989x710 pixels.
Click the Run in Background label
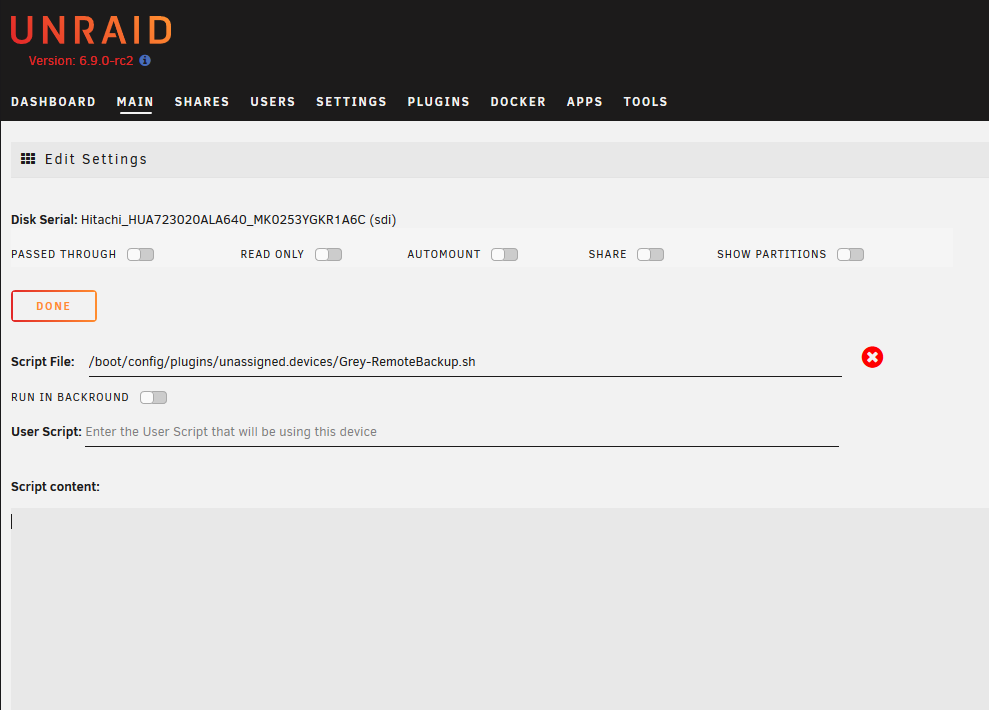tap(70, 397)
